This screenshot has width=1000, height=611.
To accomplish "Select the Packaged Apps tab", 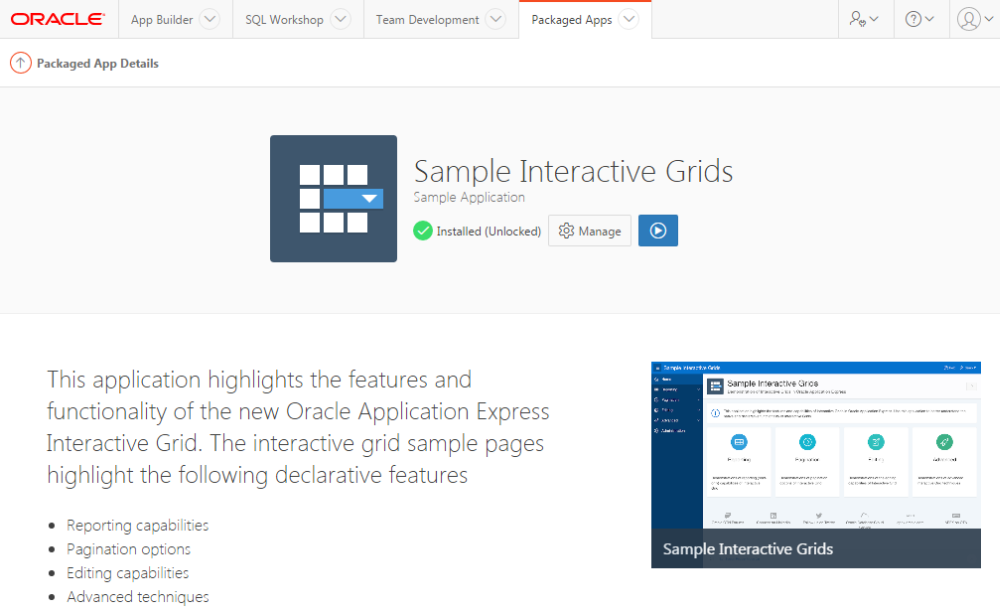I will click(x=571, y=20).
